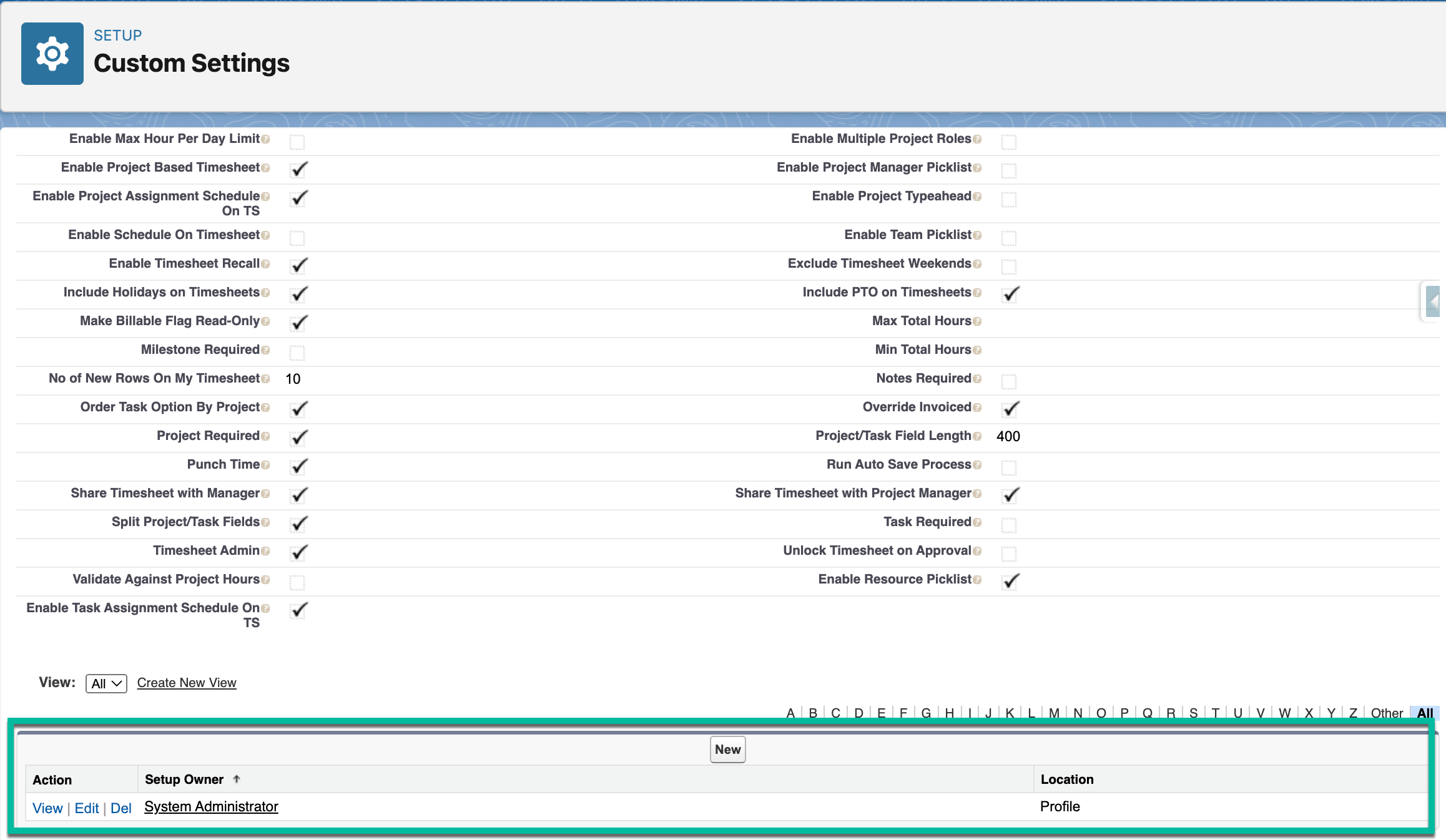The height and width of the screenshot is (840, 1446).
Task: Open help tooltip for Enable Resource Picklist
Action: (976, 579)
